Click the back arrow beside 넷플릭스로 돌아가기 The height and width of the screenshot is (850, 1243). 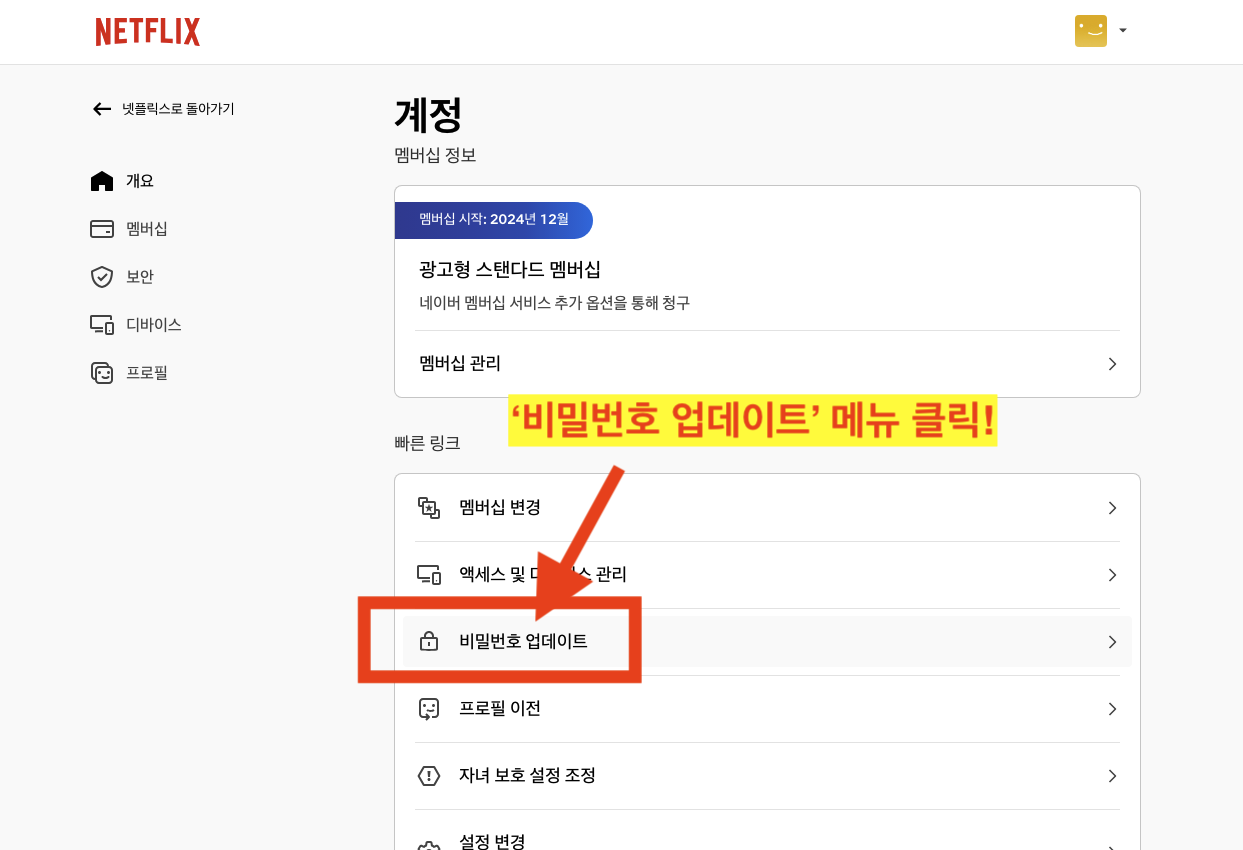pos(101,108)
